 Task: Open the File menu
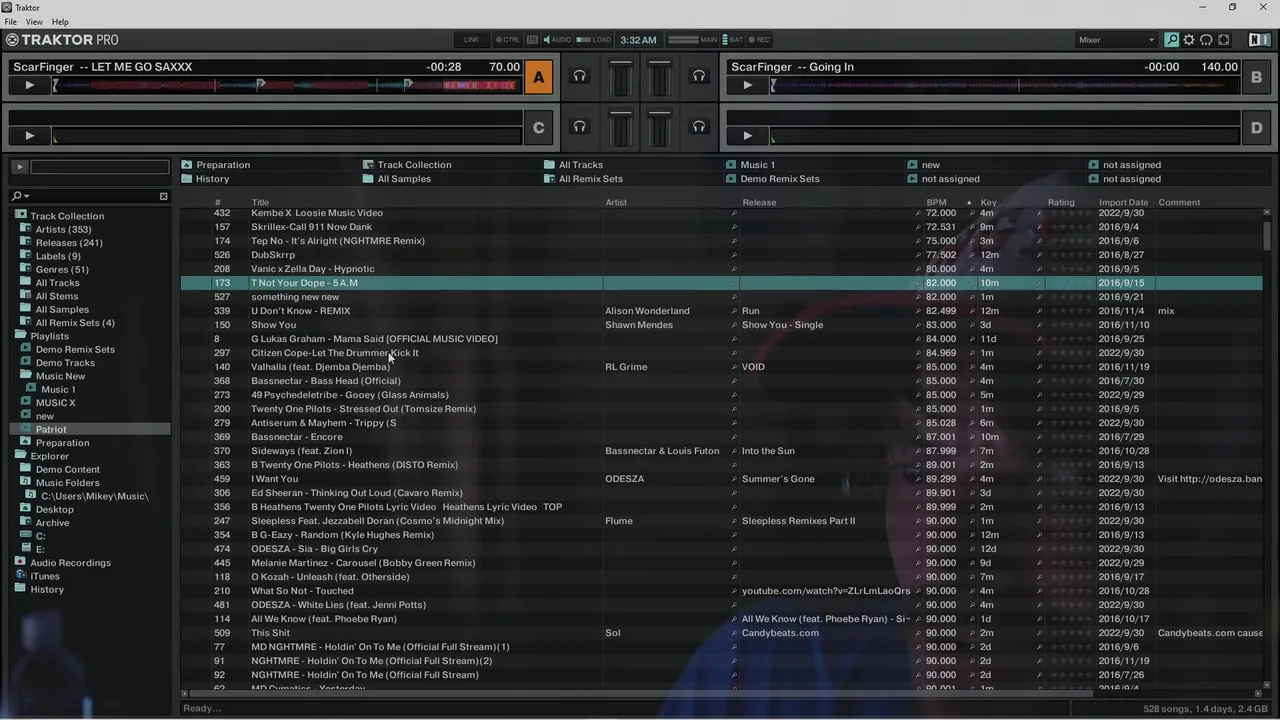point(11,22)
